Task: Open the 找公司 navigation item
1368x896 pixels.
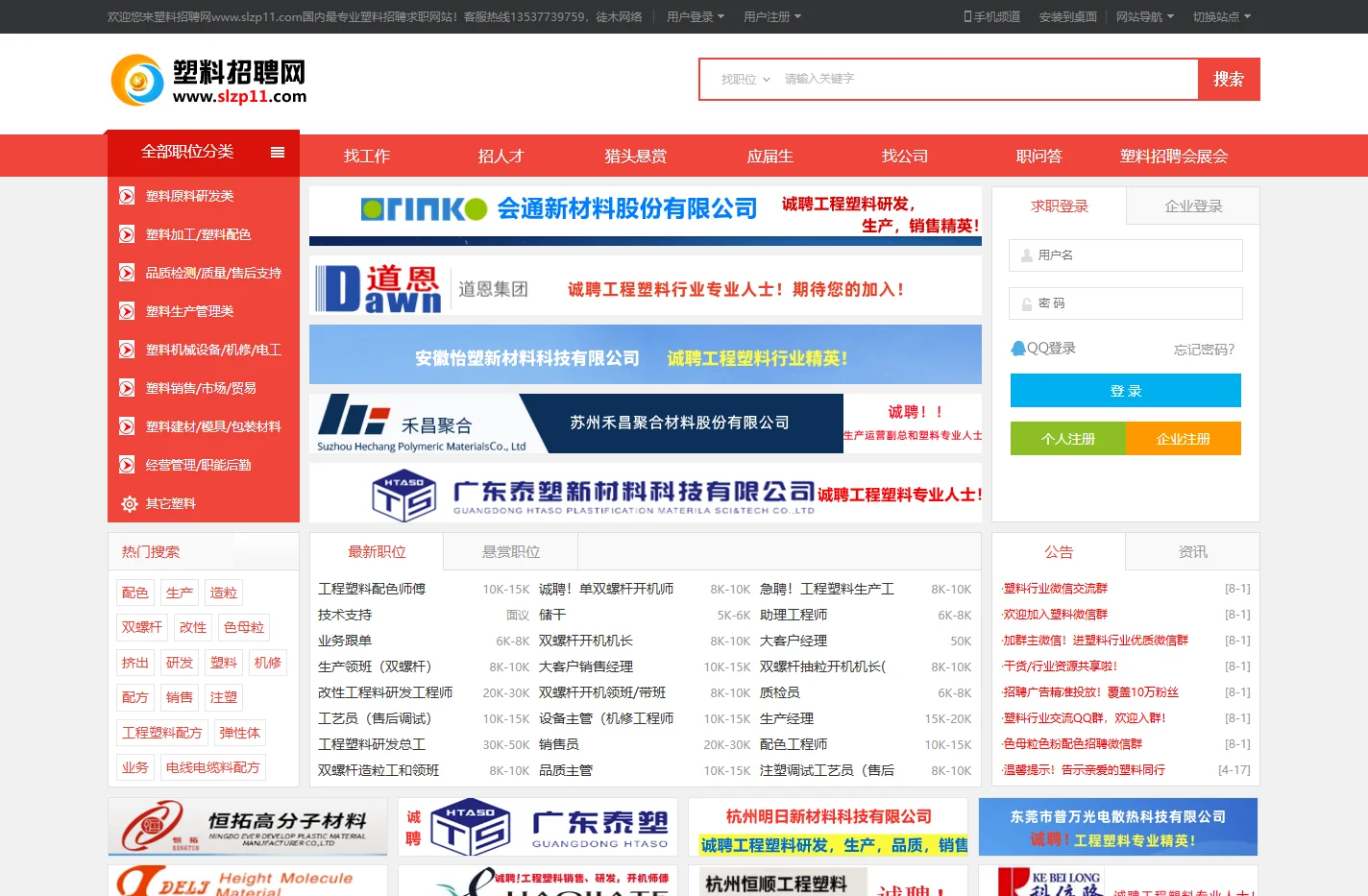Action: tap(905, 157)
